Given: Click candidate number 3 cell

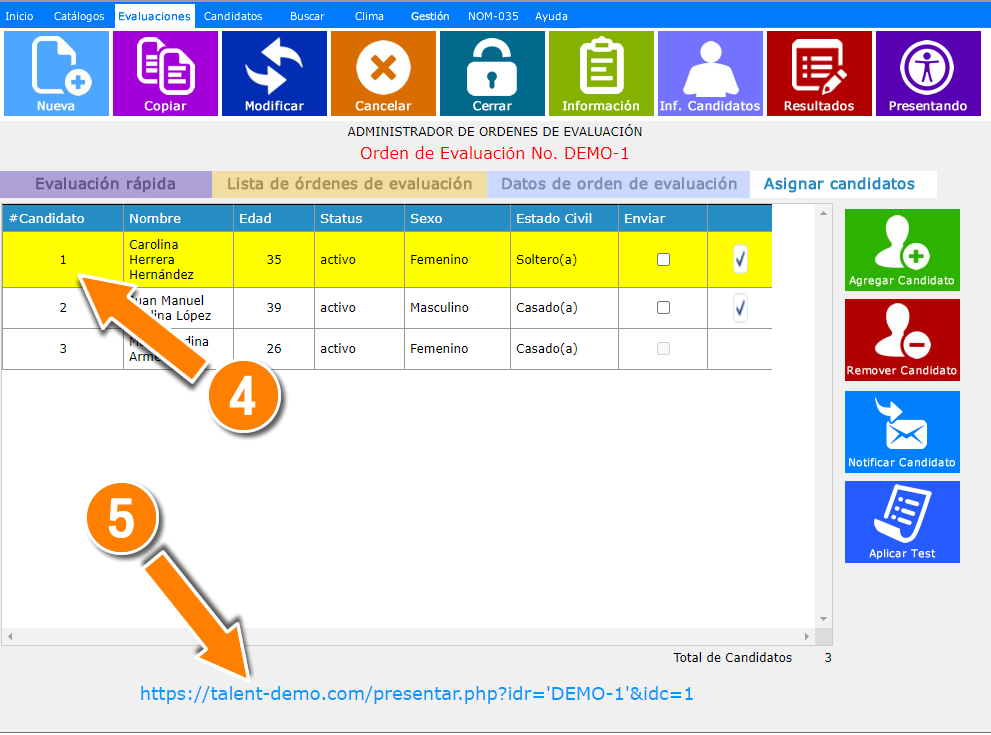Looking at the screenshot, I should click(63, 349).
